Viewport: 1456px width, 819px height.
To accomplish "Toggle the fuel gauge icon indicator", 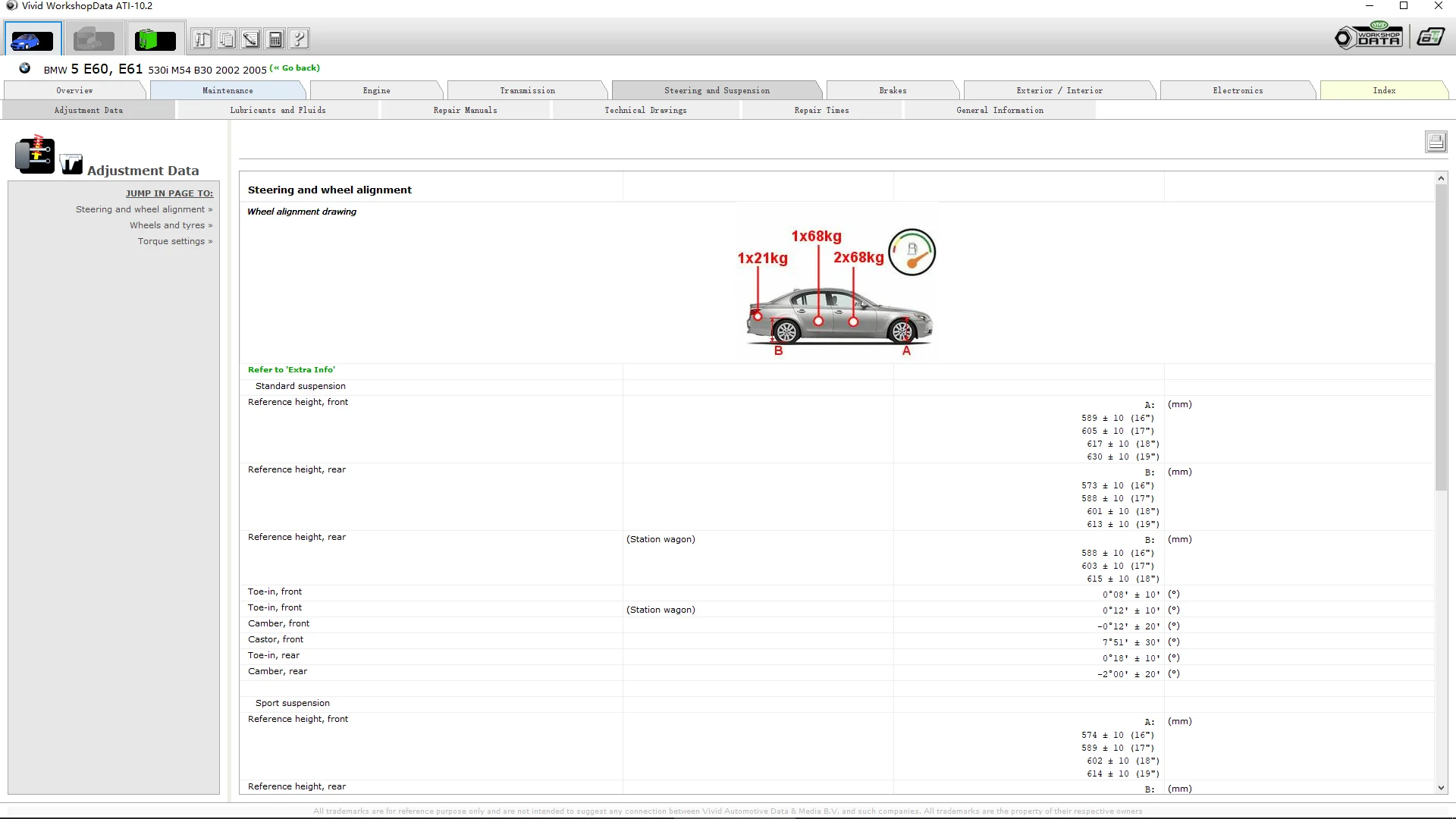I will (x=912, y=252).
